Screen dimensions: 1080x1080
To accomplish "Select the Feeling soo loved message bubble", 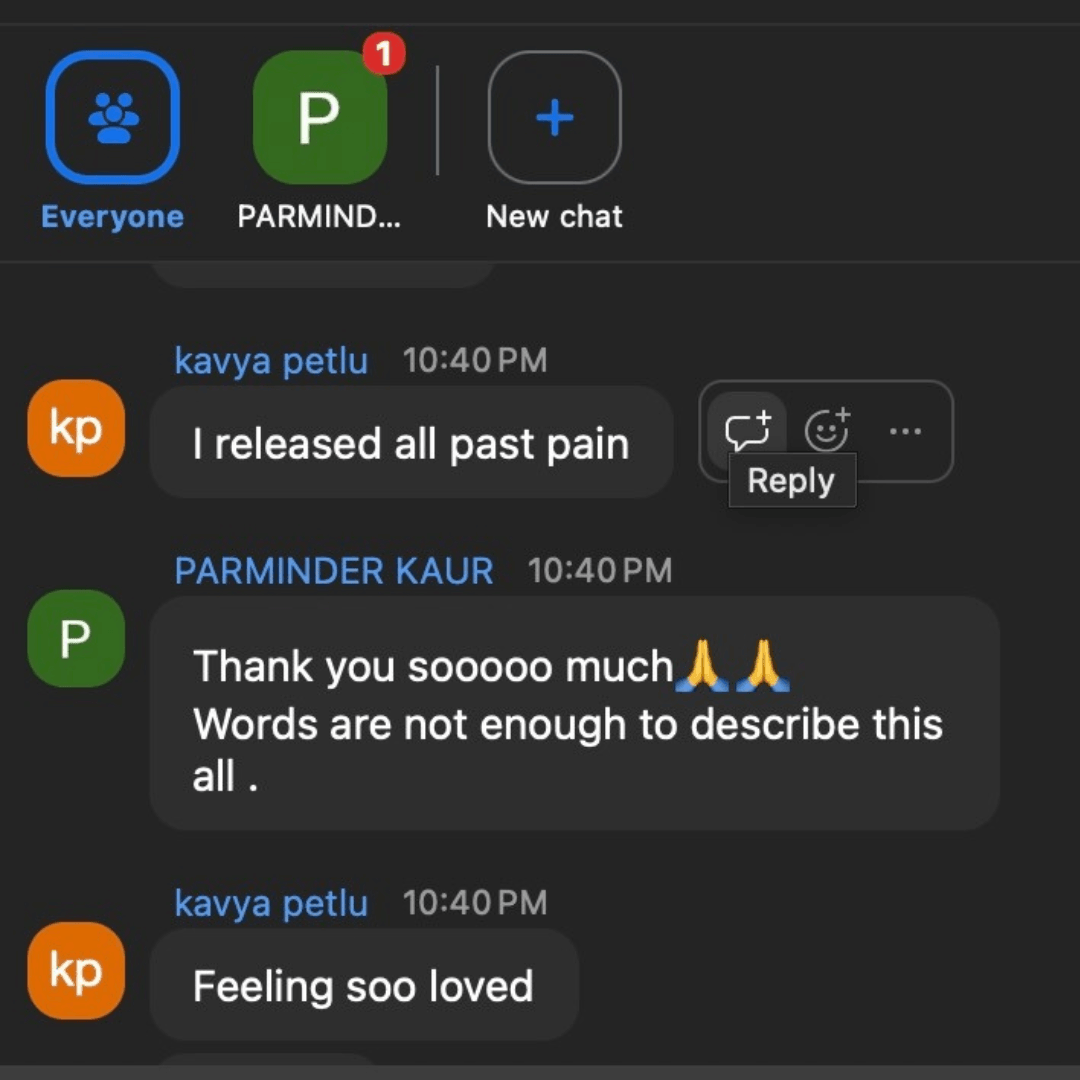I will pos(364,984).
